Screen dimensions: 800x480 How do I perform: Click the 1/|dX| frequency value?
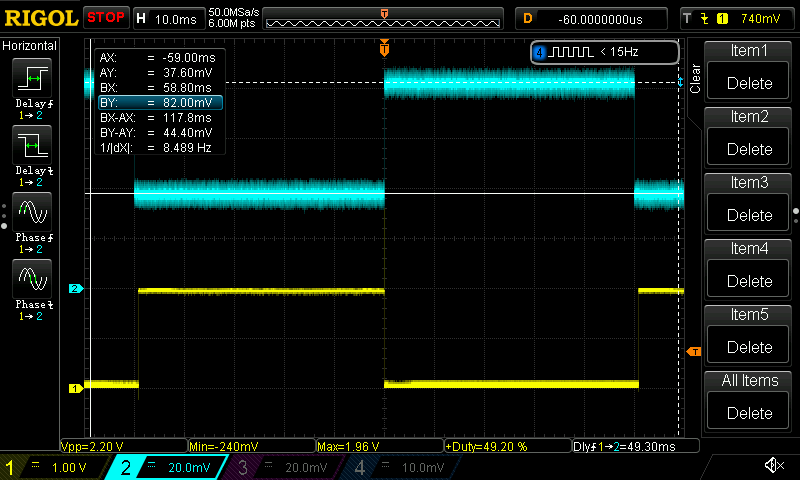point(187,148)
